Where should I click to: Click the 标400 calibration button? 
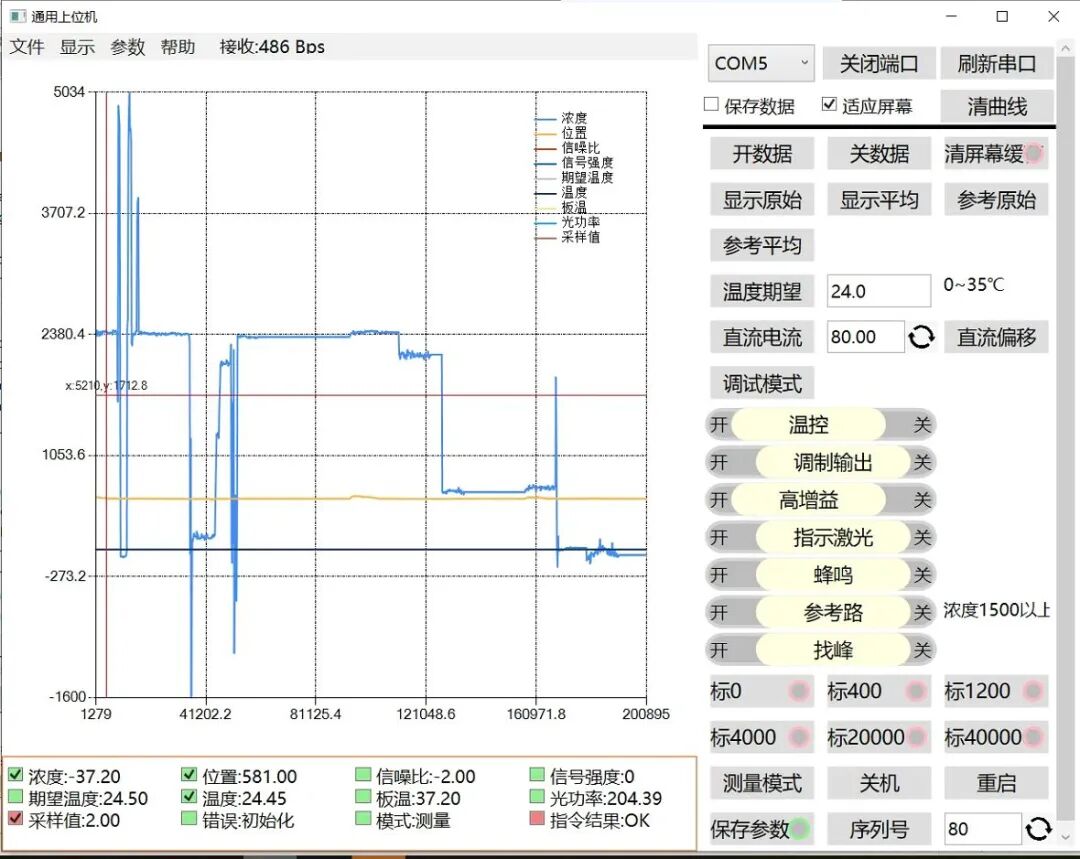(879, 691)
